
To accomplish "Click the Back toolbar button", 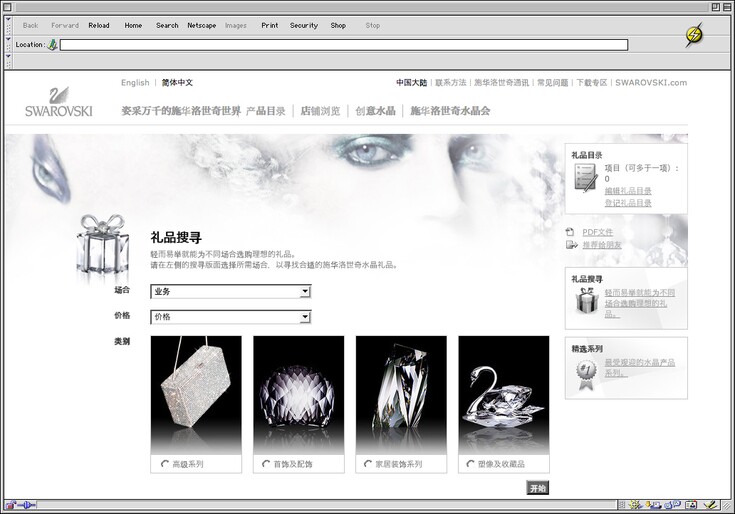I will pyautogui.click(x=30, y=25).
